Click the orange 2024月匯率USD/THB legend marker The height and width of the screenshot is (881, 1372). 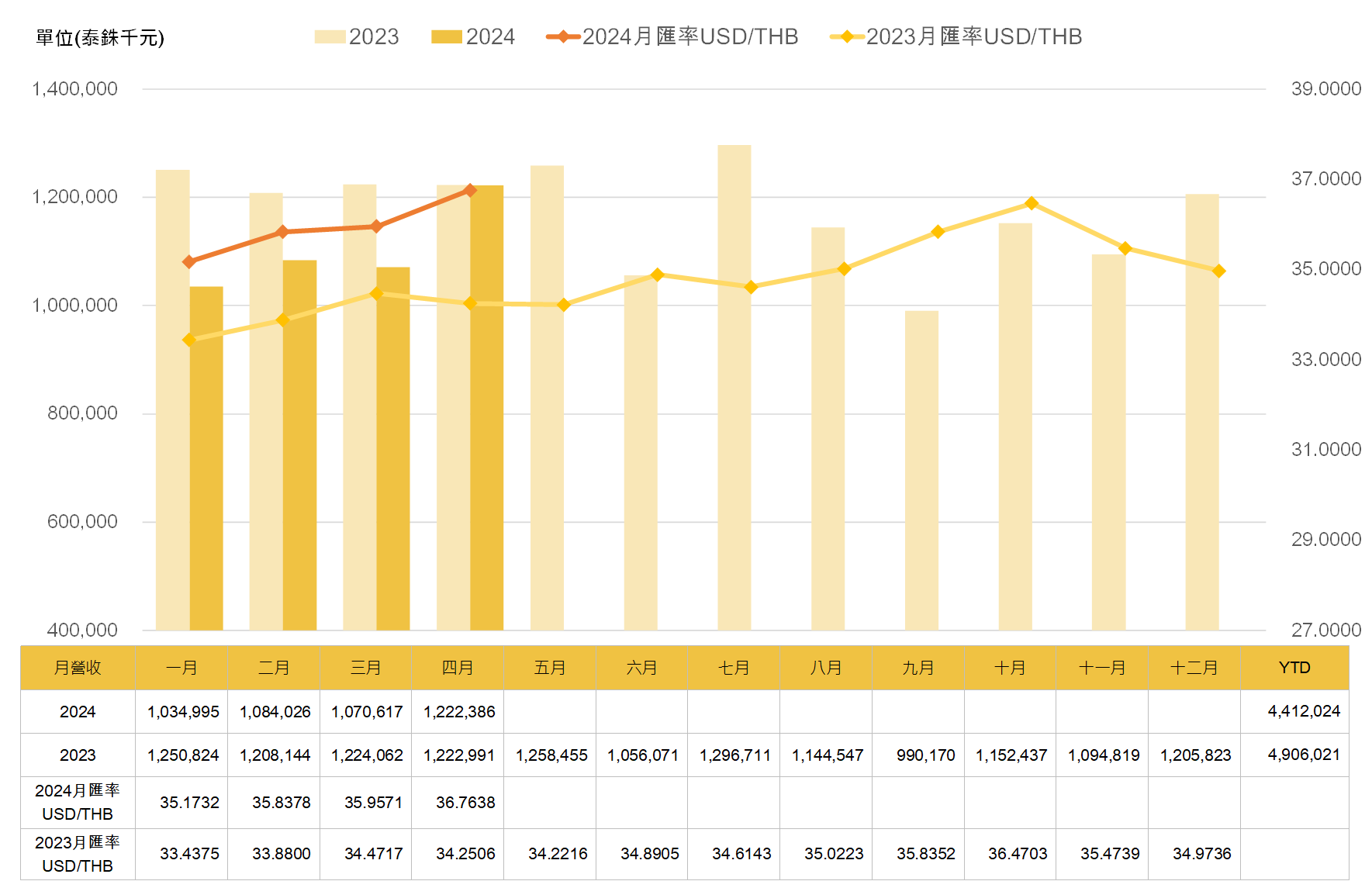pos(563,36)
